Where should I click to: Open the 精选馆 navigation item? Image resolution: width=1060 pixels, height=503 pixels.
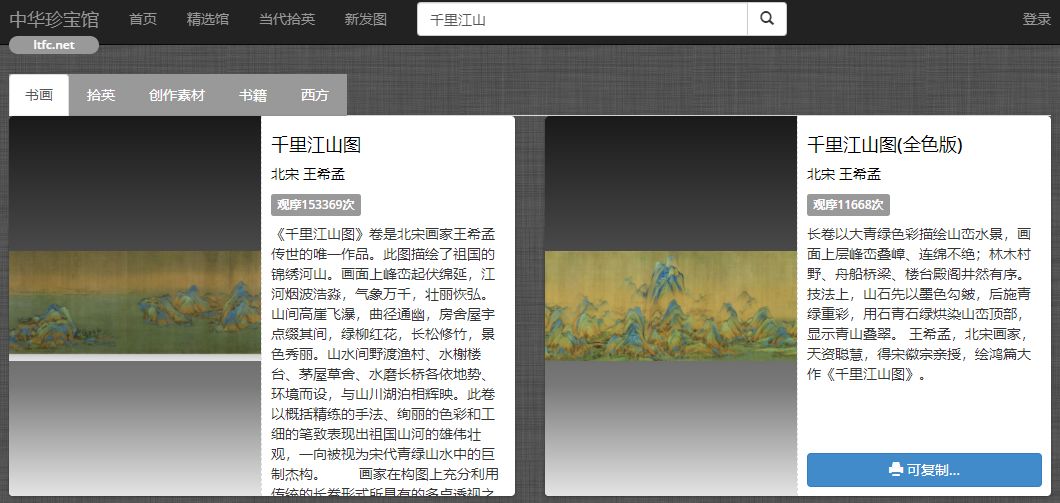(x=208, y=19)
